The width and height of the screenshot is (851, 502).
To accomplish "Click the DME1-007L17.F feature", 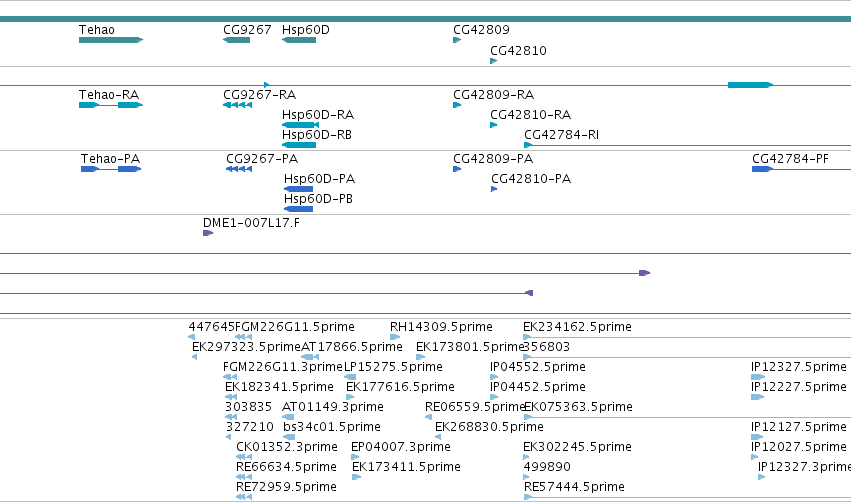I will [x=208, y=233].
